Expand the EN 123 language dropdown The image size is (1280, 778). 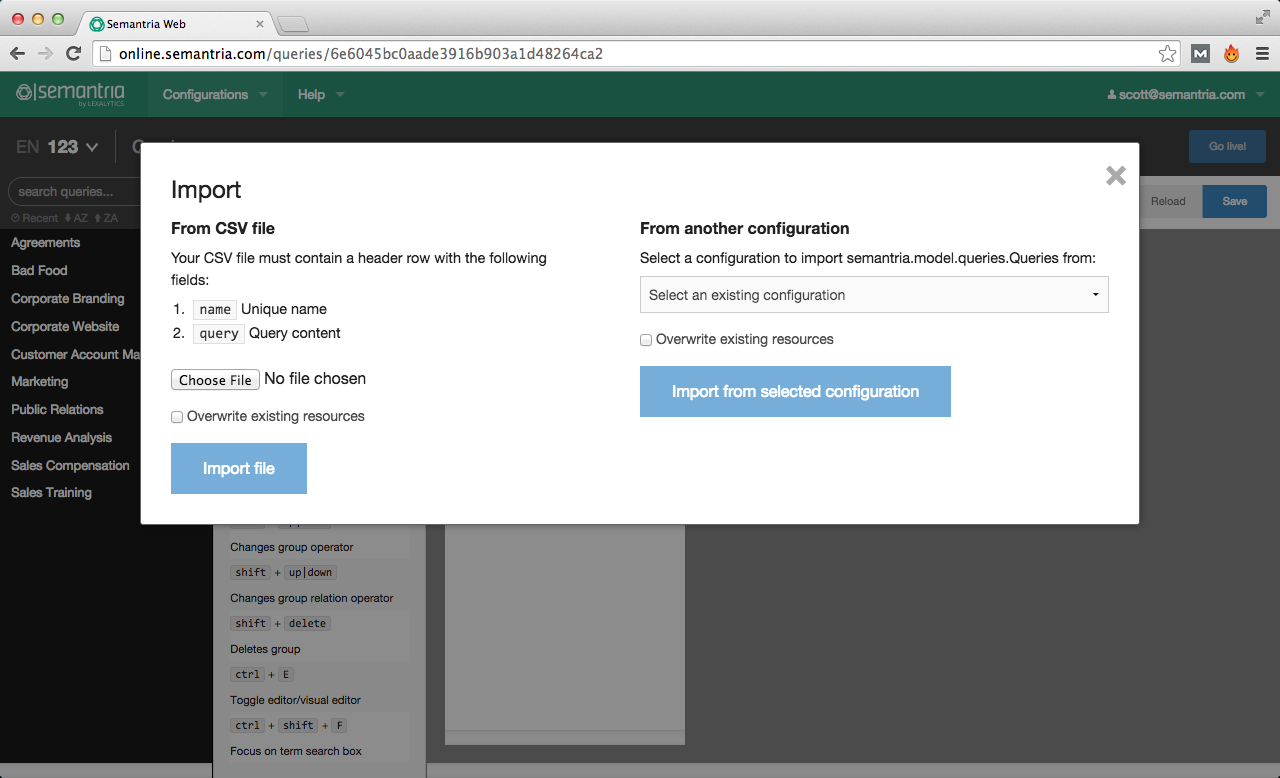coord(55,145)
